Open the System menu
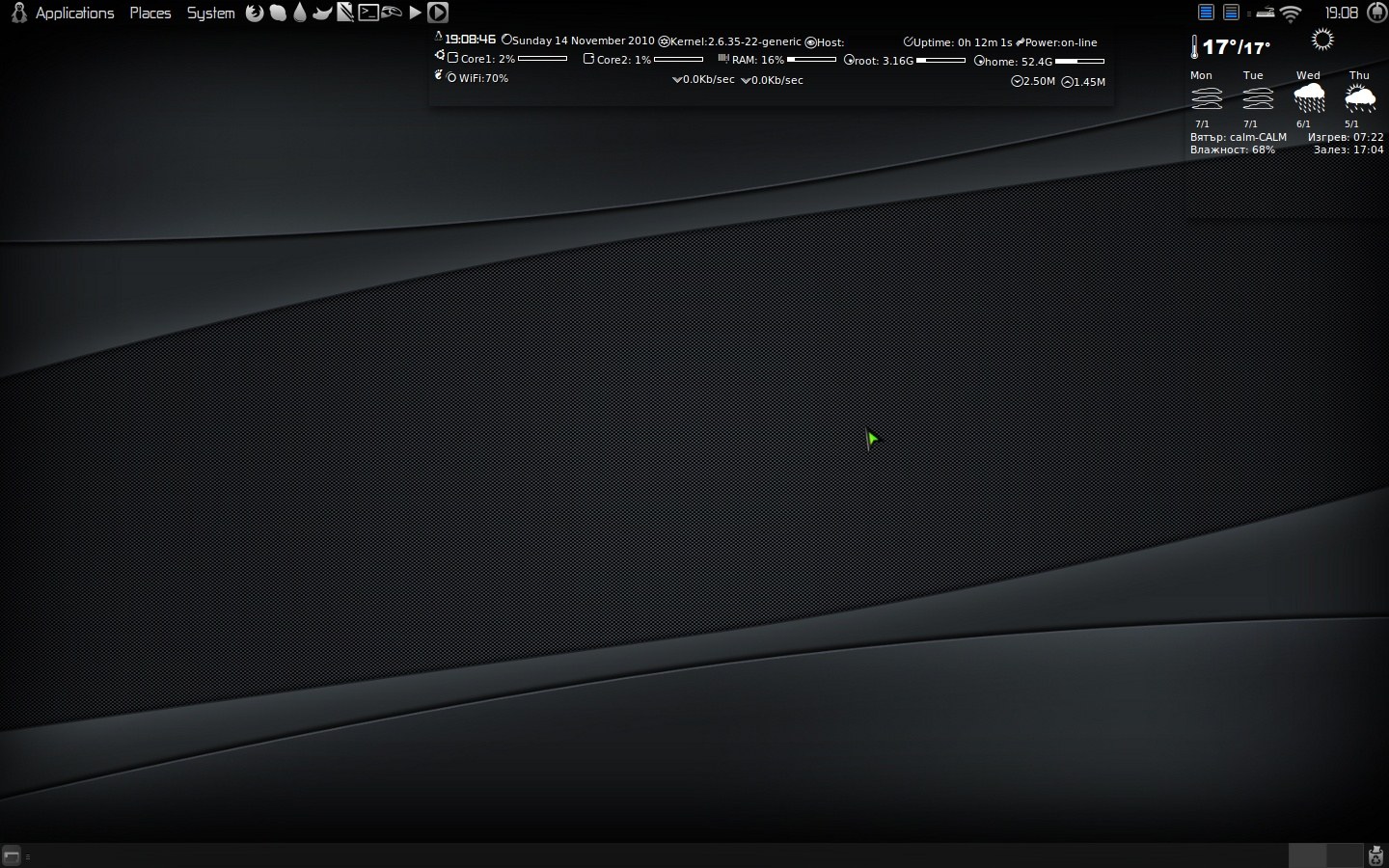This screenshot has height=868, width=1389. [x=211, y=13]
